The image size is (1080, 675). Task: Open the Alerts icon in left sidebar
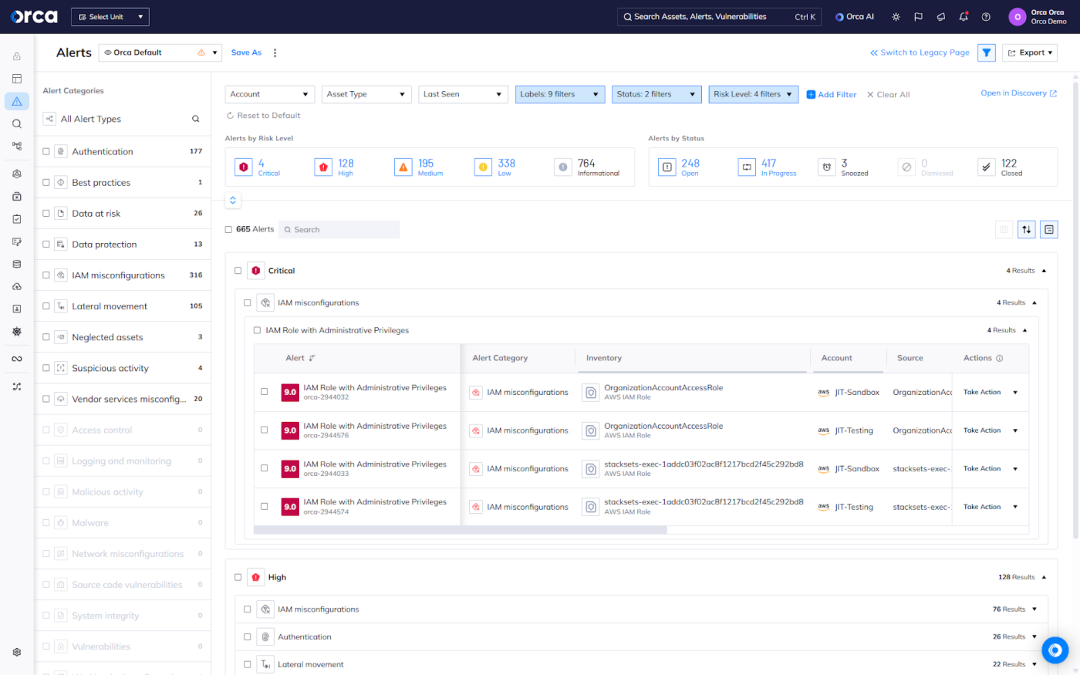click(x=17, y=101)
